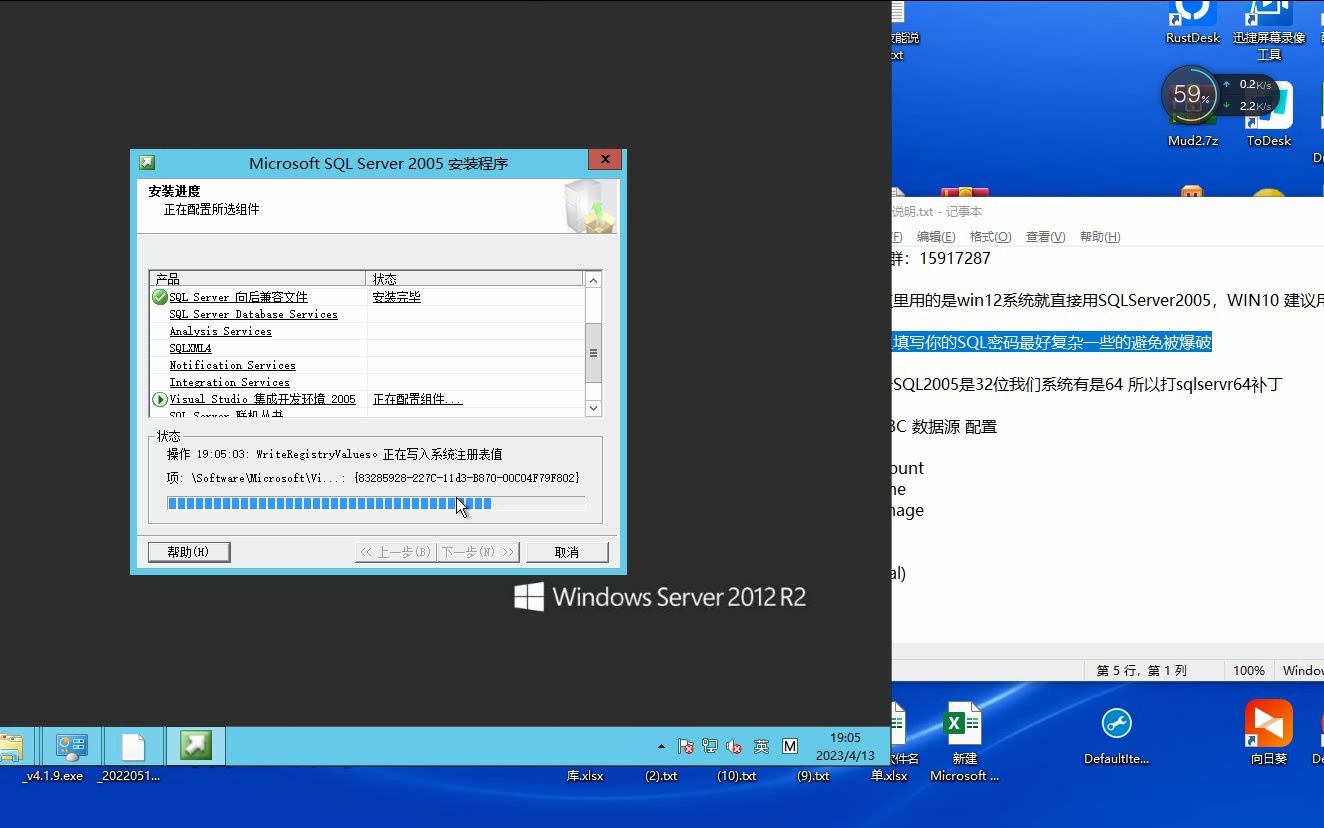Viewport: 1324px width, 828px height.
Task: Click the flag action center tray icon
Action: (686, 746)
